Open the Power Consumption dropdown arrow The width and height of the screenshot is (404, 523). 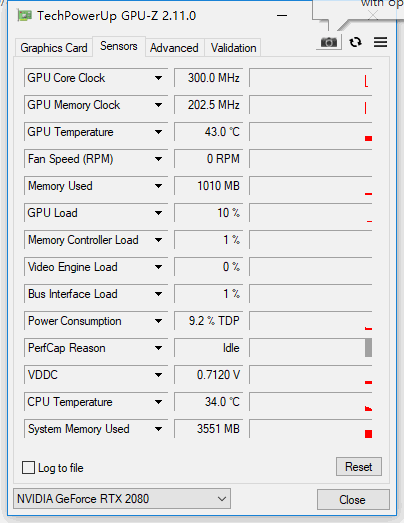tap(158, 321)
